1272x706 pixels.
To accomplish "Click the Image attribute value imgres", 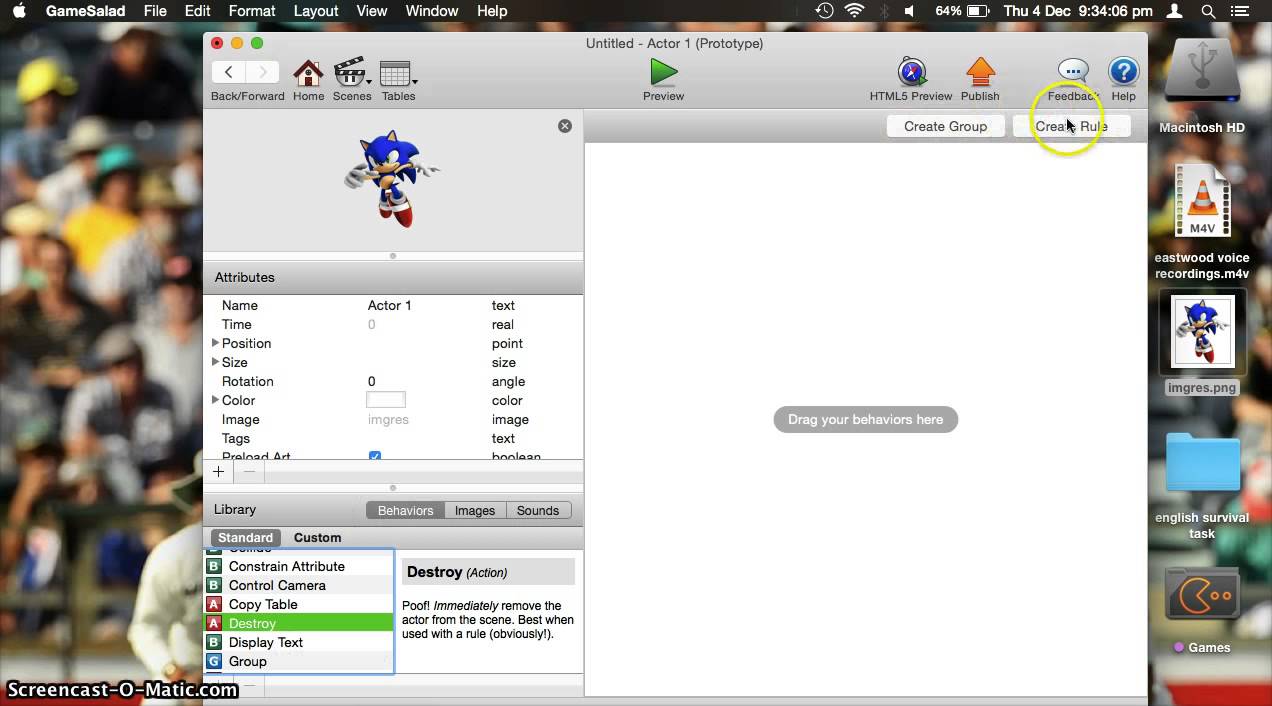I will click(x=388, y=419).
